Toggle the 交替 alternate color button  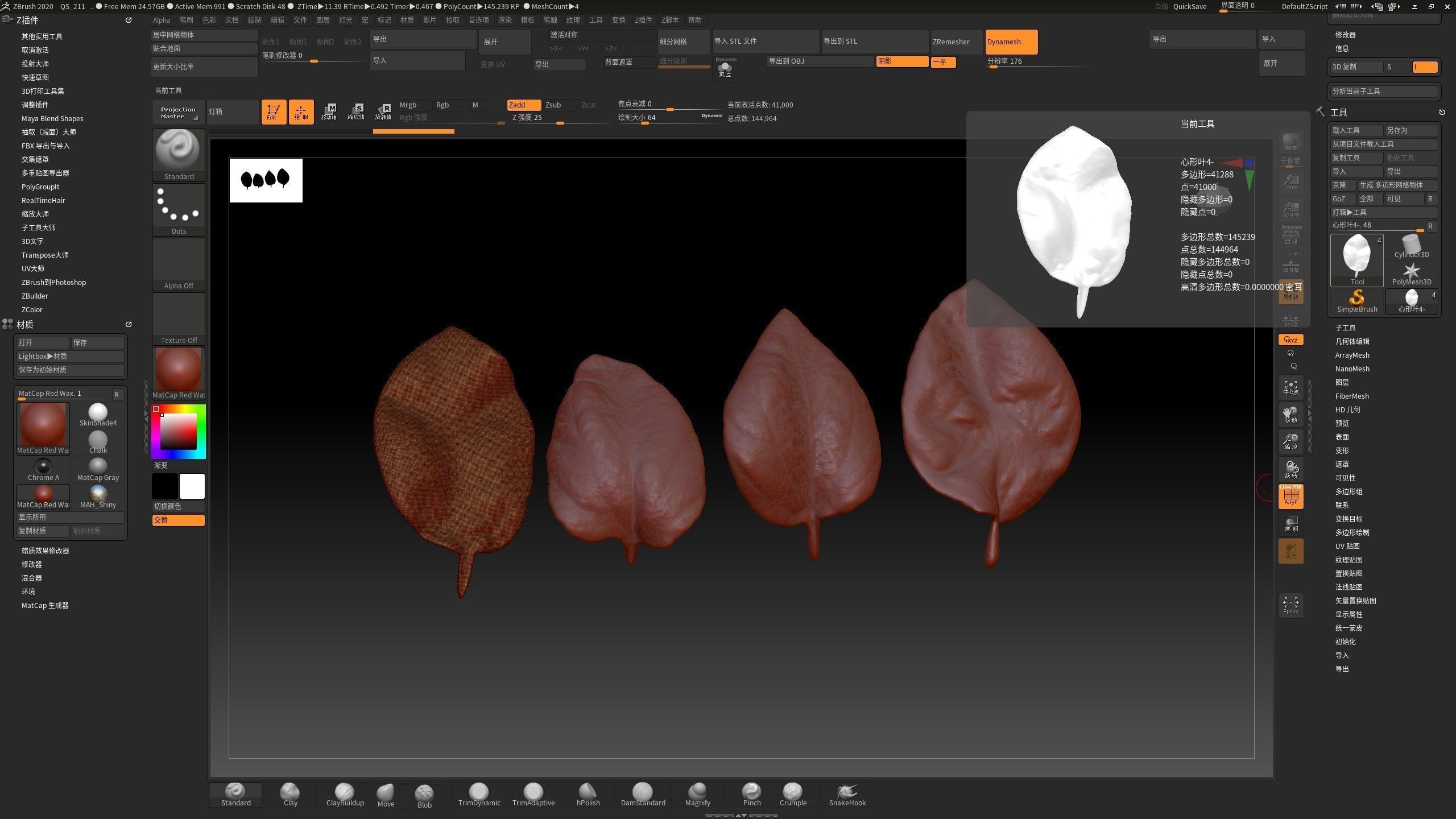tap(178, 520)
